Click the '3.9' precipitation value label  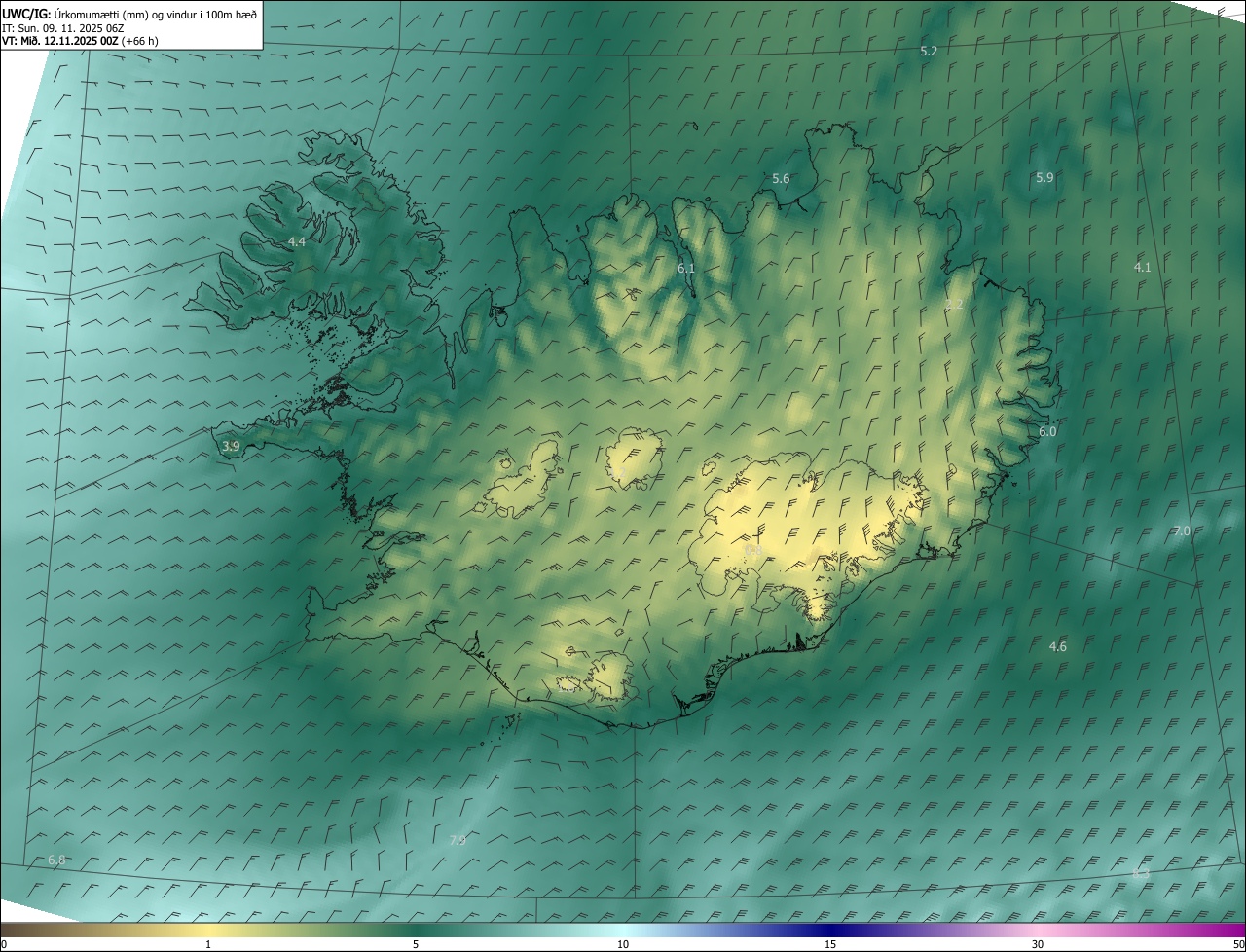231,447
